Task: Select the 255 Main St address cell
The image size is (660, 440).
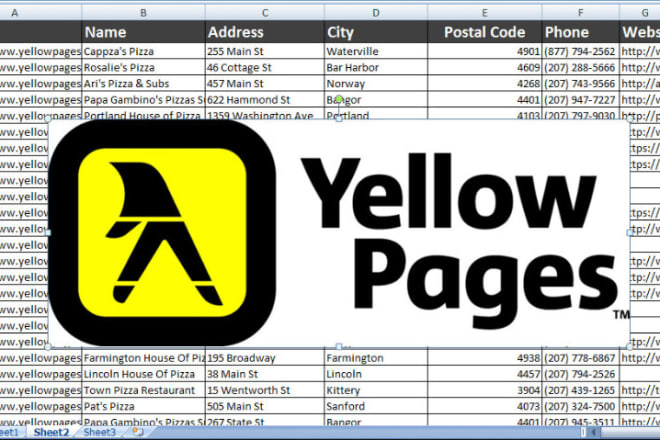Action: click(x=265, y=51)
